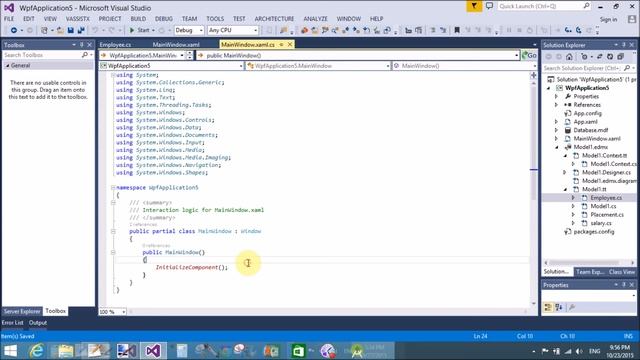Open the BUILD menu
This screenshot has width=640, height=360.
[138, 19]
